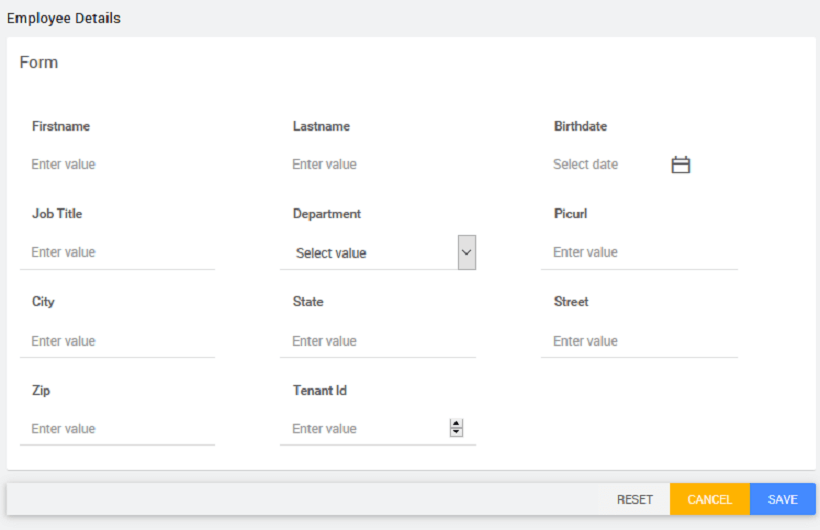Viewport: 820px width, 530px height.
Task: Expand the Department dropdown arrow
Action: (466, 253)
